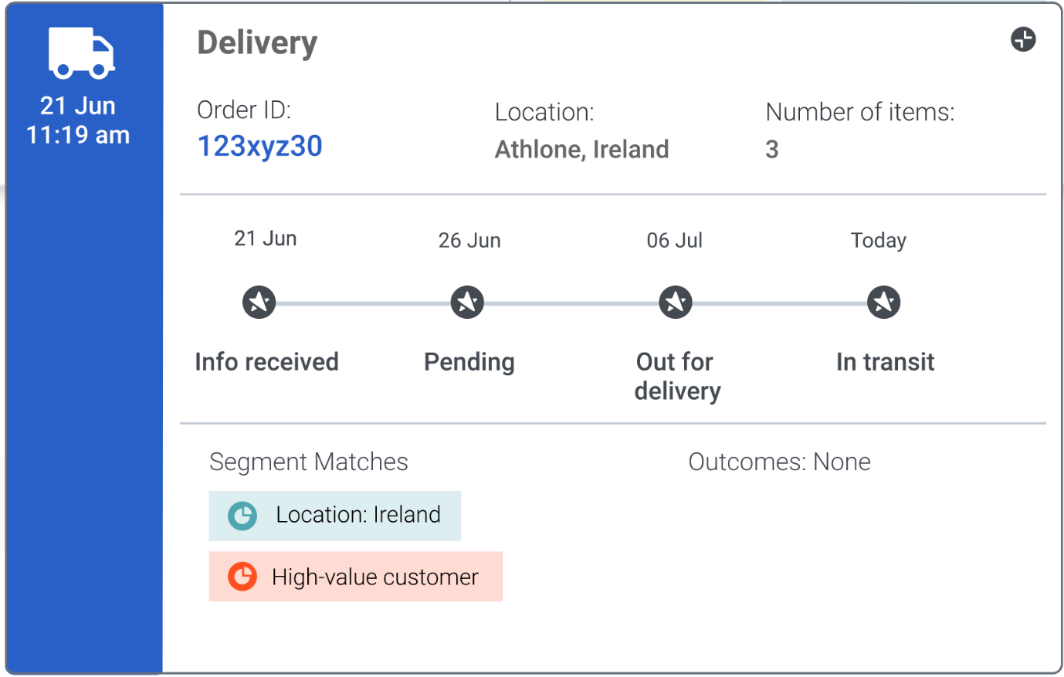Click the Today timeline date label
This screenshot has width=1064, height=677.
879,241
